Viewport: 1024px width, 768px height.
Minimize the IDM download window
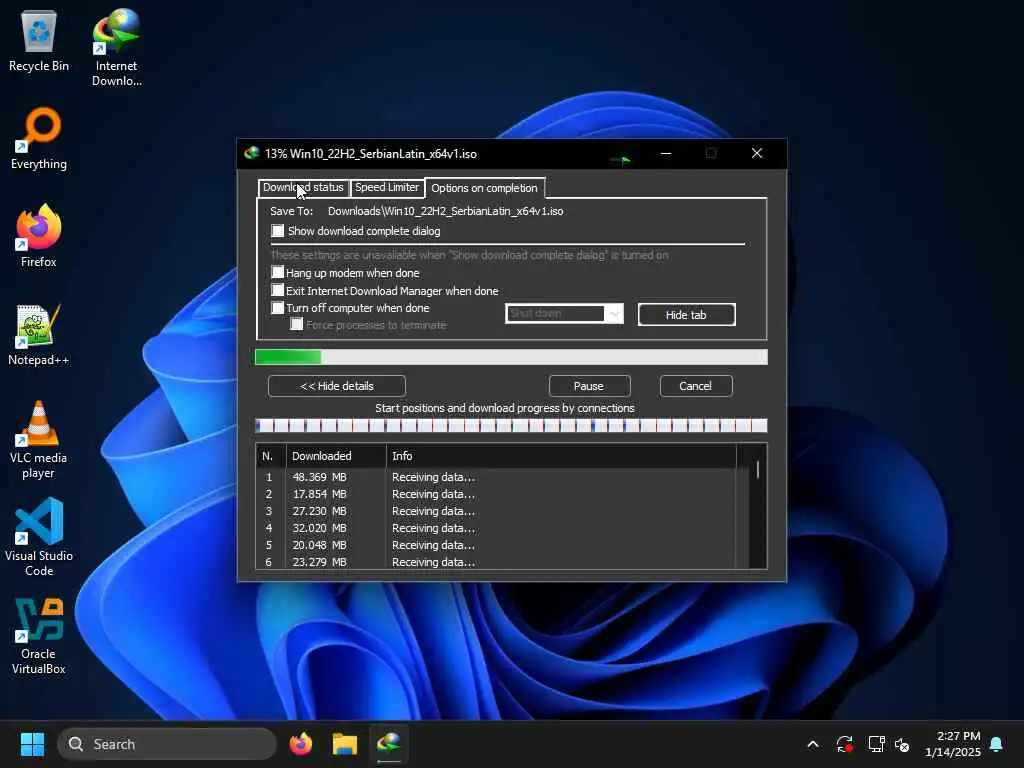coord(665,153)
